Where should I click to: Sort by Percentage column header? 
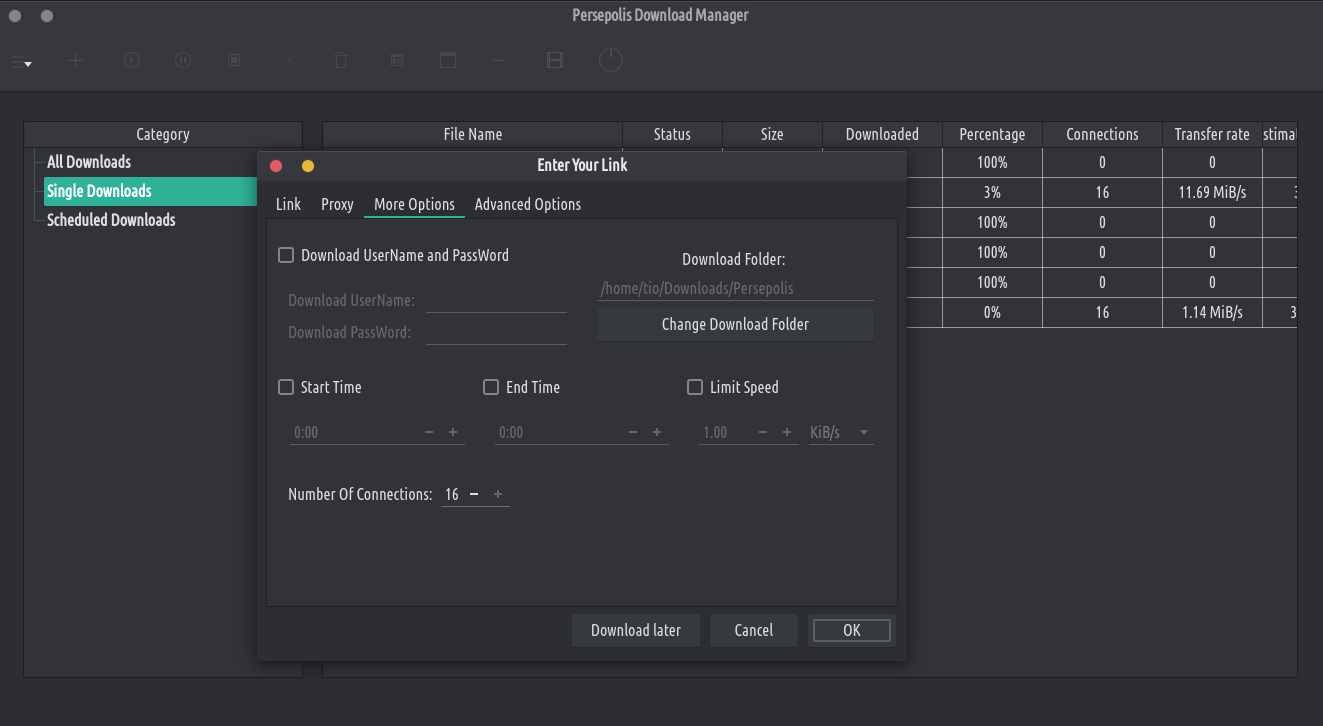[x=992, y=134]
